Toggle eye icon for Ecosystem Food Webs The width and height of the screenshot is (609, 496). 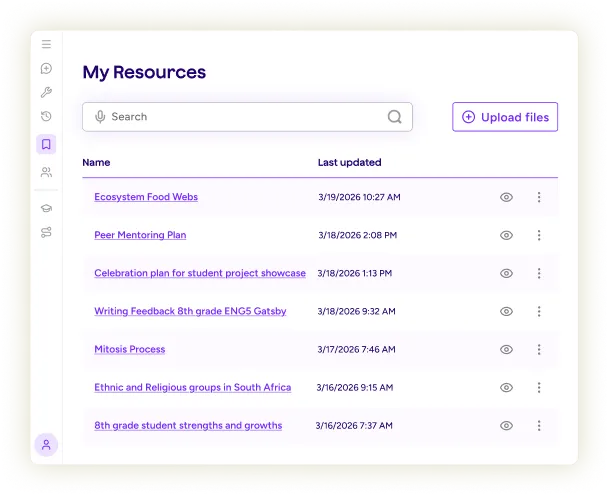click(506, 197)
